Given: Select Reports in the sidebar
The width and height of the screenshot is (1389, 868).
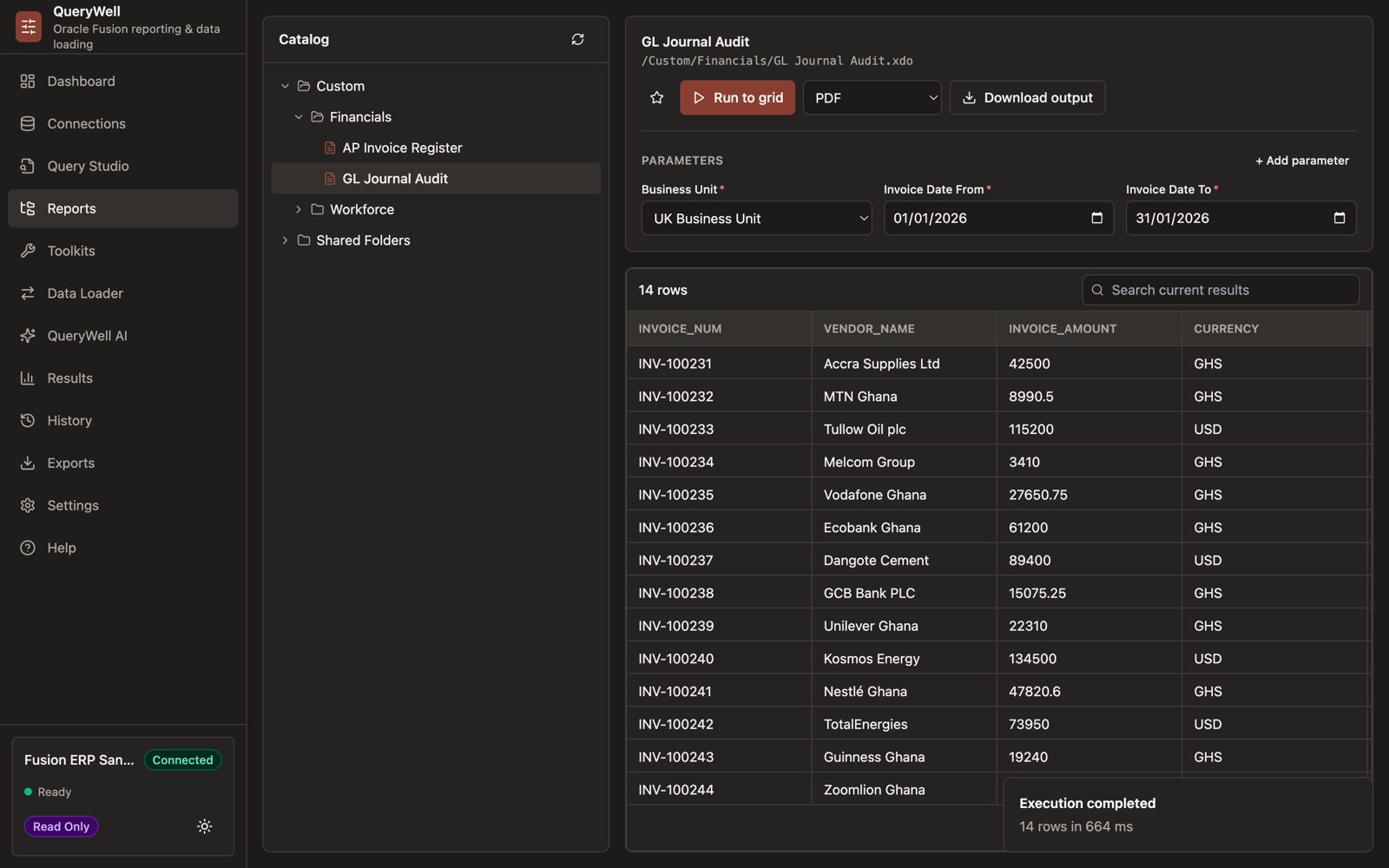Looking at the screenshot, I should click(122, 208).
